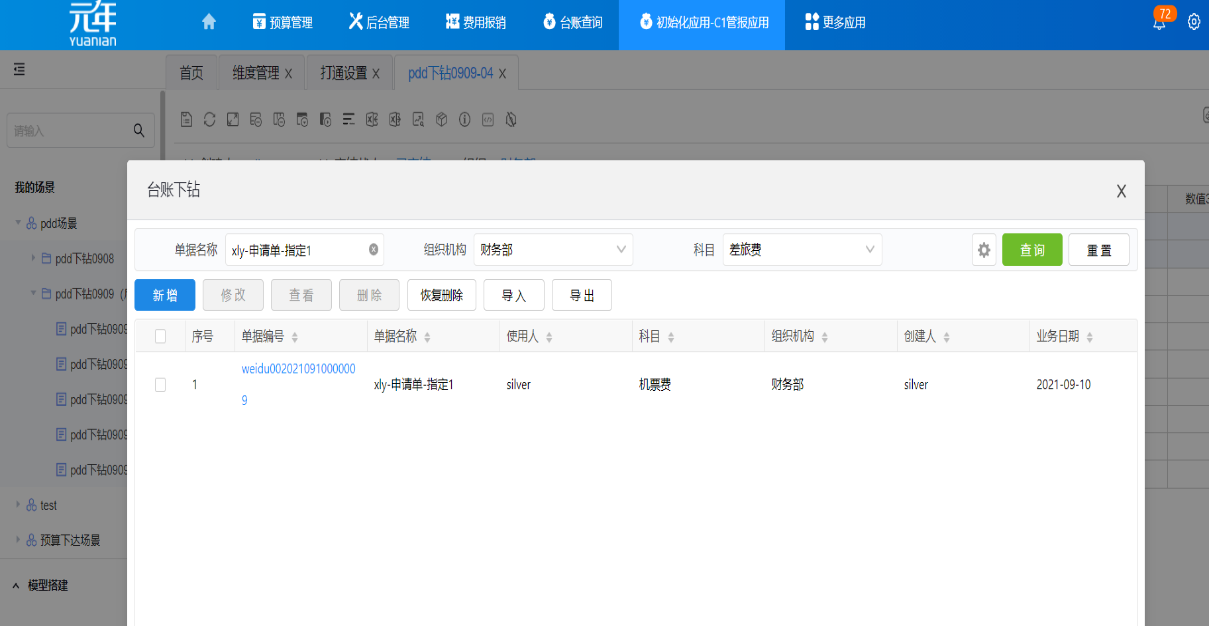This screenshot has height=626, width=1209.
Task: Toggle the select-all checkbox in table header
Action: click(161, 337)
